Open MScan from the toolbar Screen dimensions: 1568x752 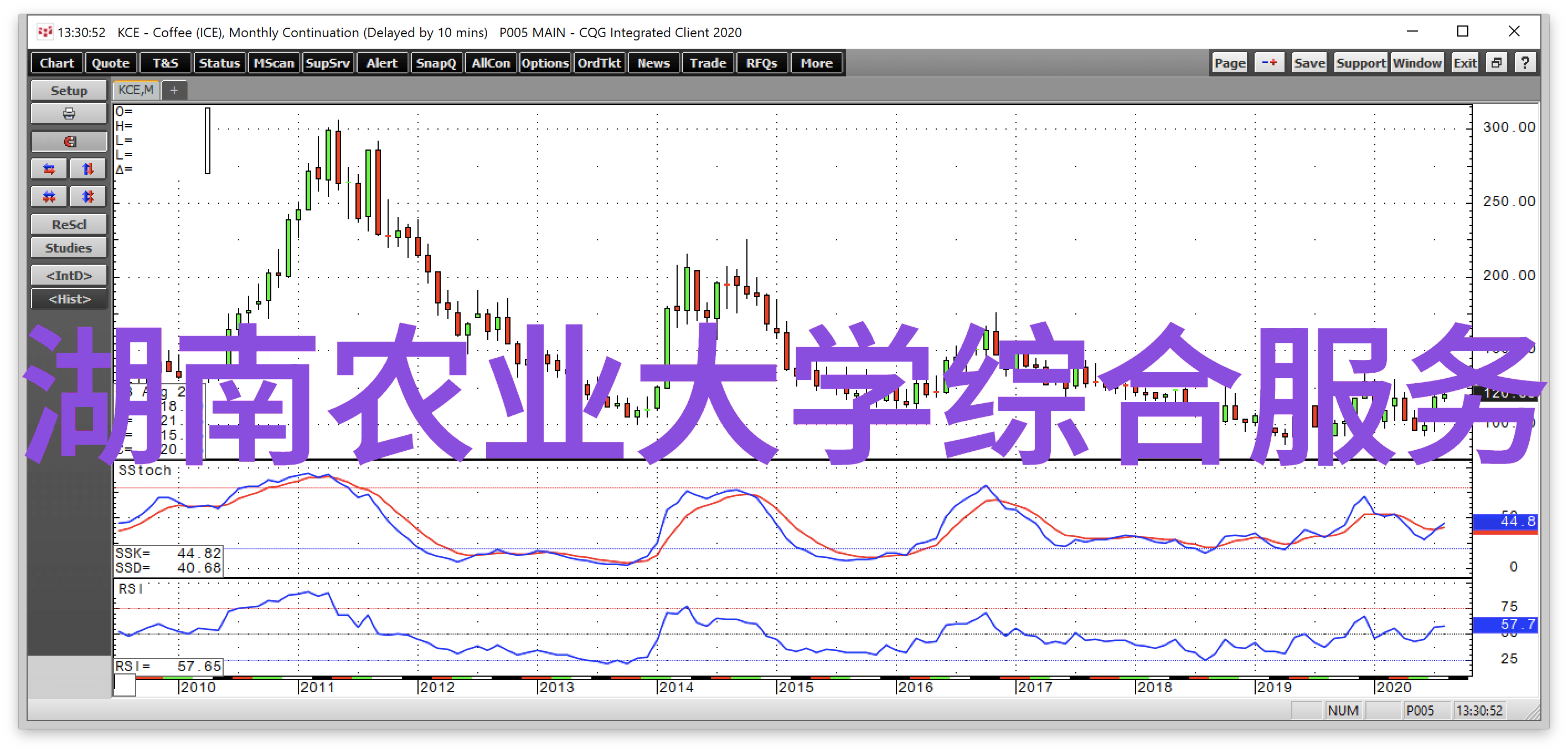(x=274, y=63)
